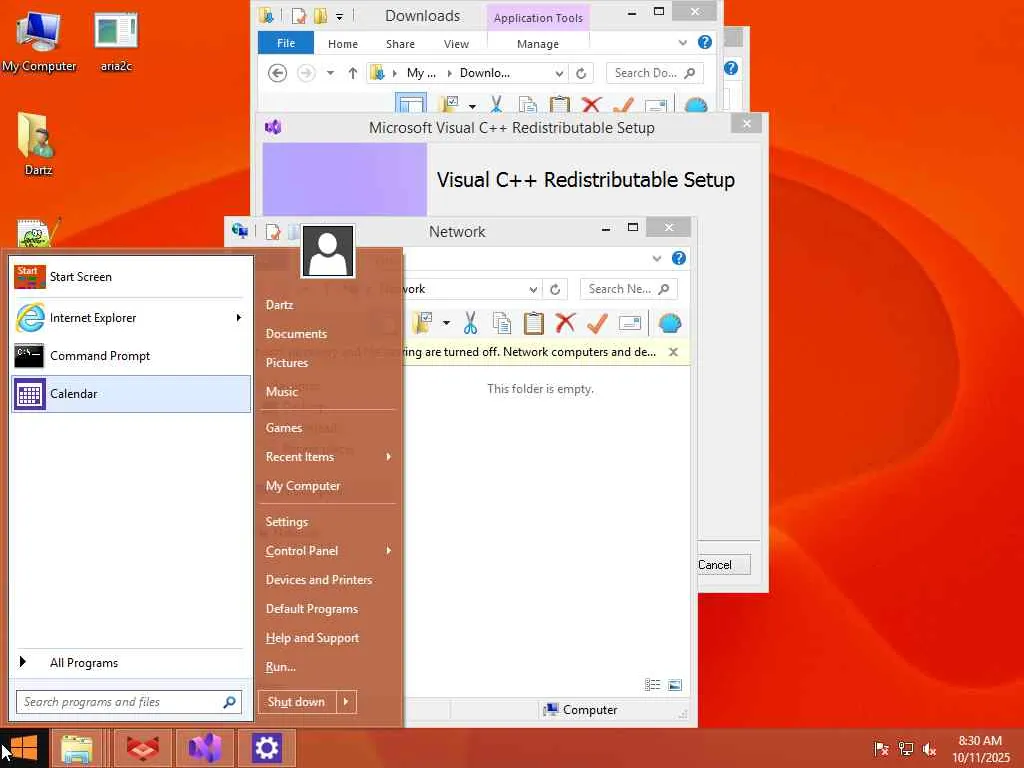Click Action Center flag in tray
Viewport: 1024px width, 768px height.
[x=881, y=749]
